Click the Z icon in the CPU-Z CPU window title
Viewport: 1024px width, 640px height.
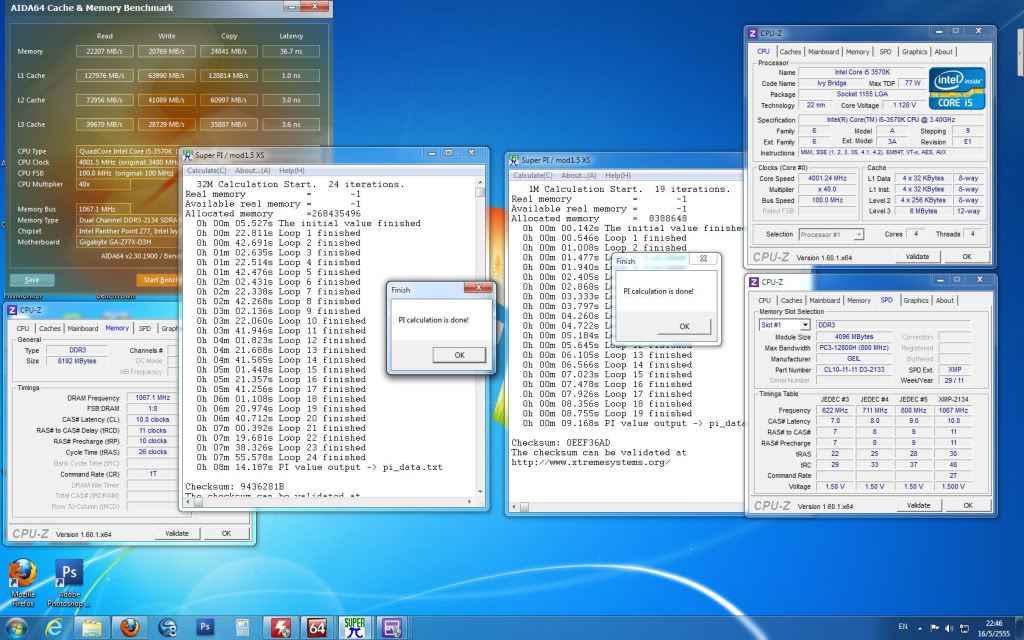(x=753, y=33)
